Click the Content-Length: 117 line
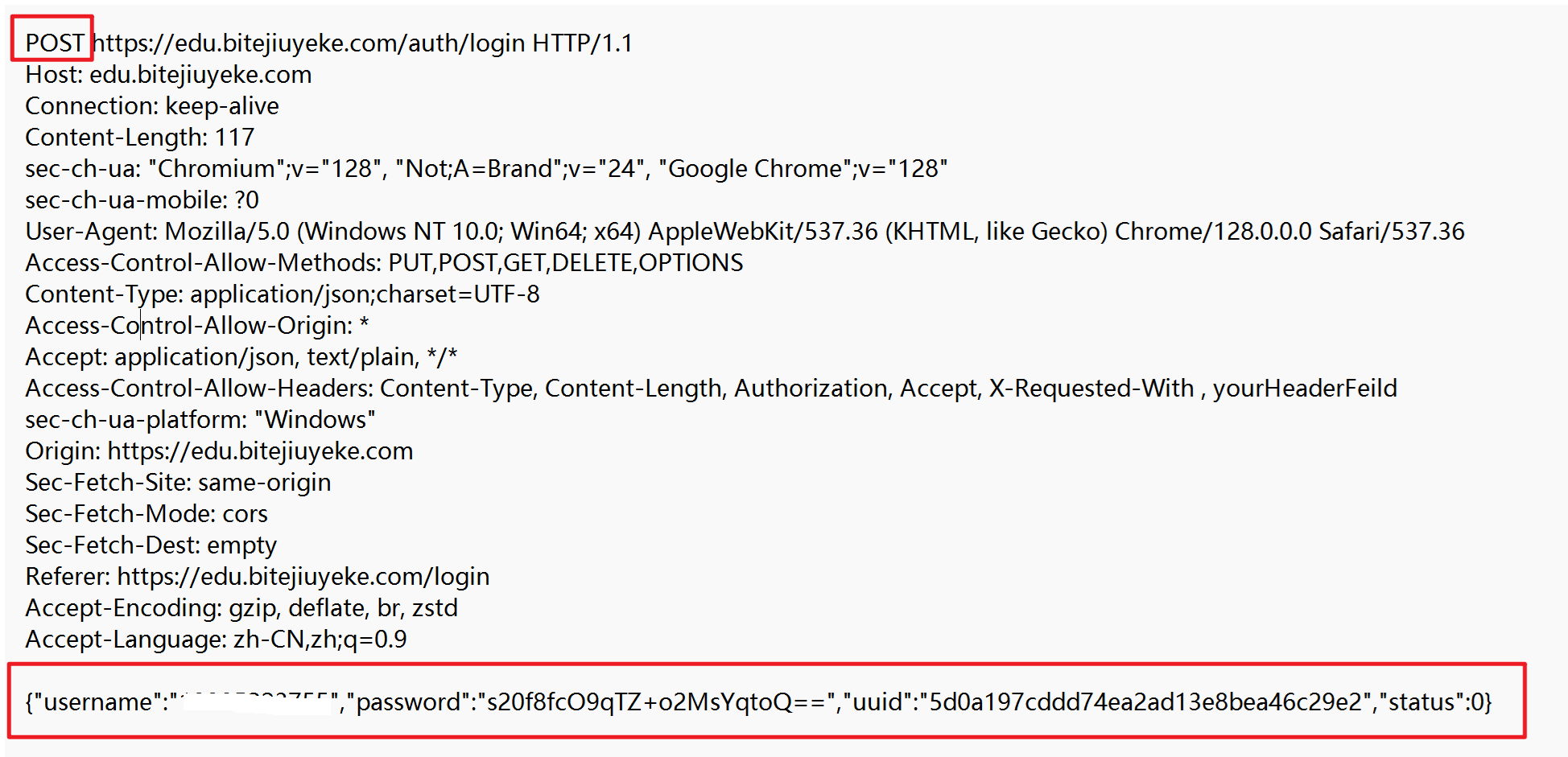Screen dimensions: 1568x757 click(139, 138)
